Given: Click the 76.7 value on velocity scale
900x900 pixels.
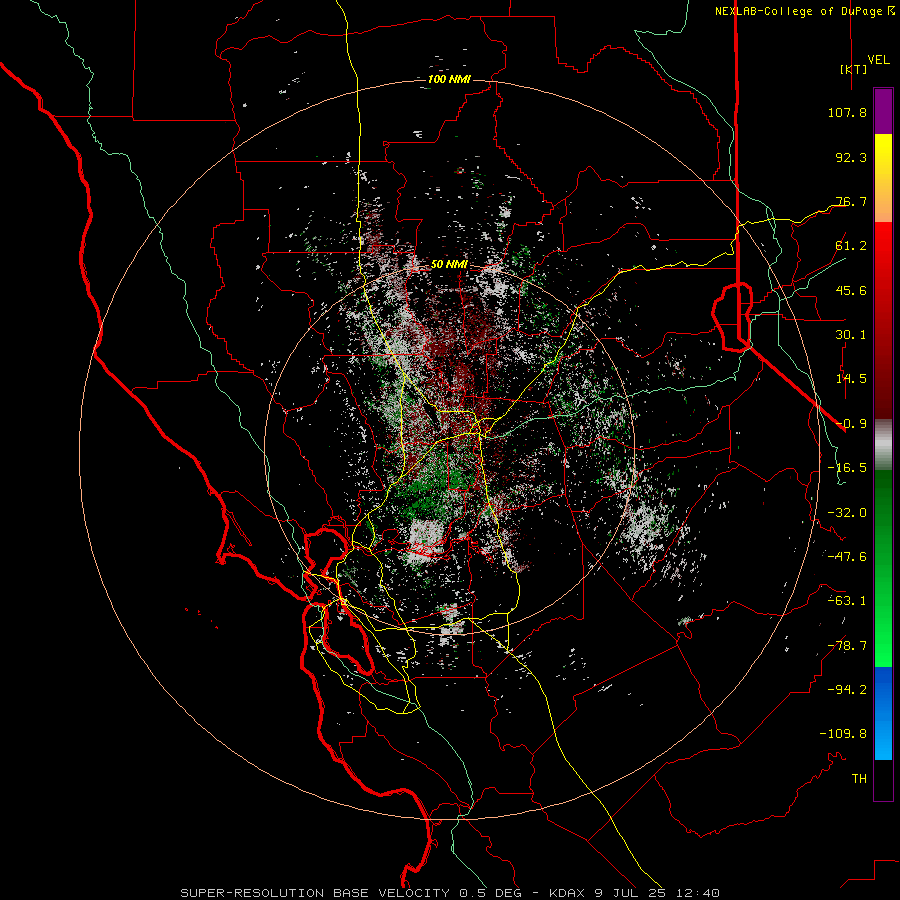Looking at the screenshot, I should (851, 201).
